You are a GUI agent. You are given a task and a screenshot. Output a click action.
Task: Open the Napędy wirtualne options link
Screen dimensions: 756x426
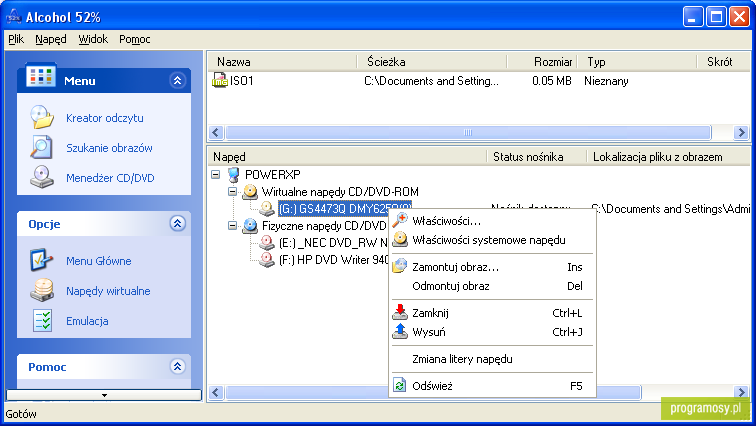point(108,291)
